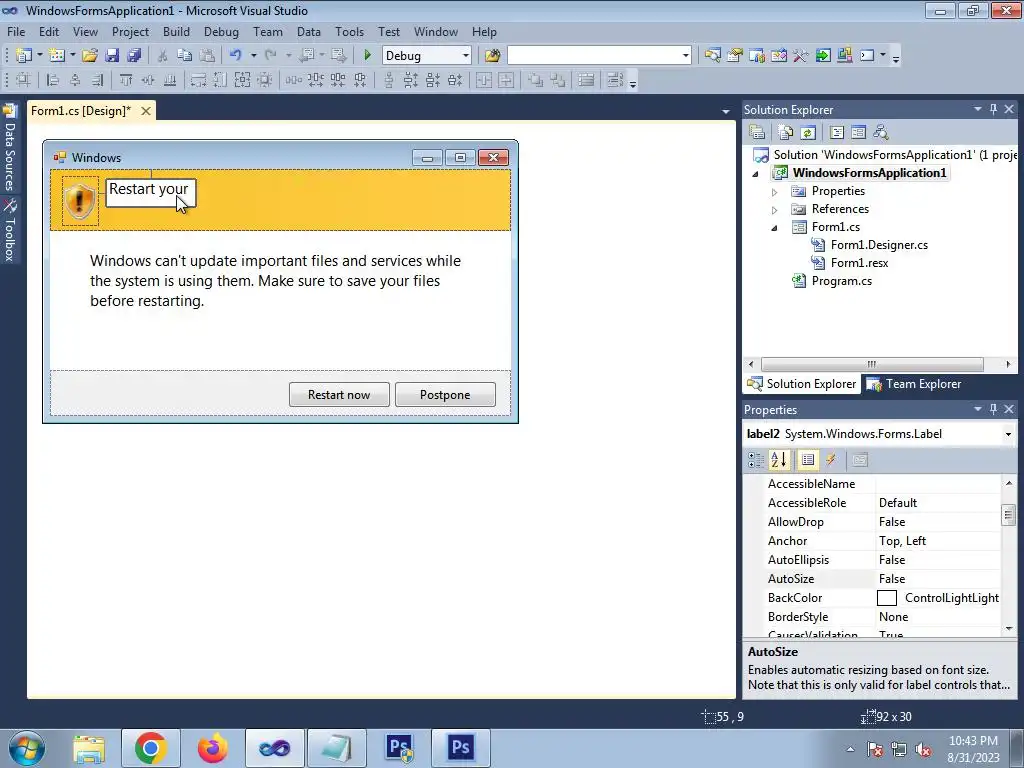The width and height of the screenshot is (1024, 768).
Task: Toggle Alphabetical sort in Properties panel
Action: pos(778,460)
